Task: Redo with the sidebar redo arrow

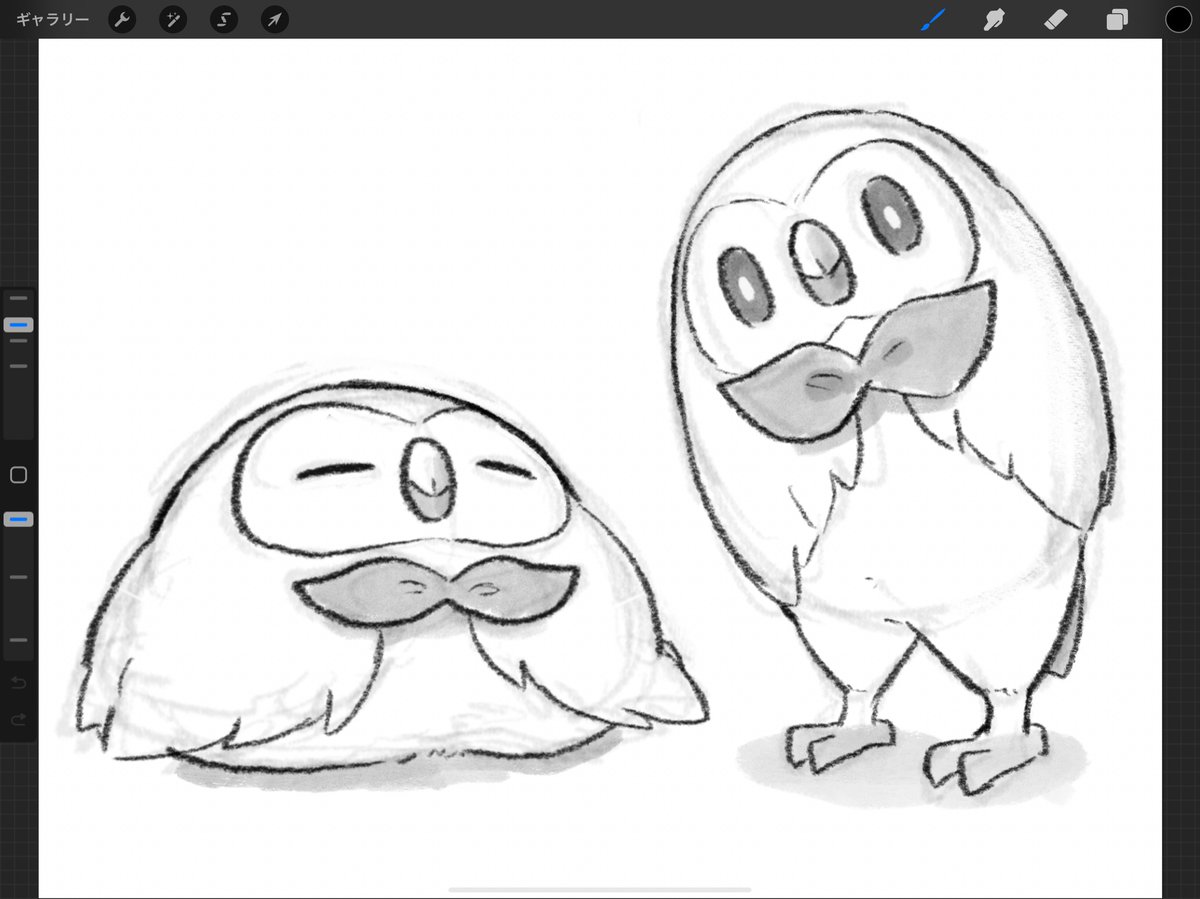Action: (x=18, y=720)
